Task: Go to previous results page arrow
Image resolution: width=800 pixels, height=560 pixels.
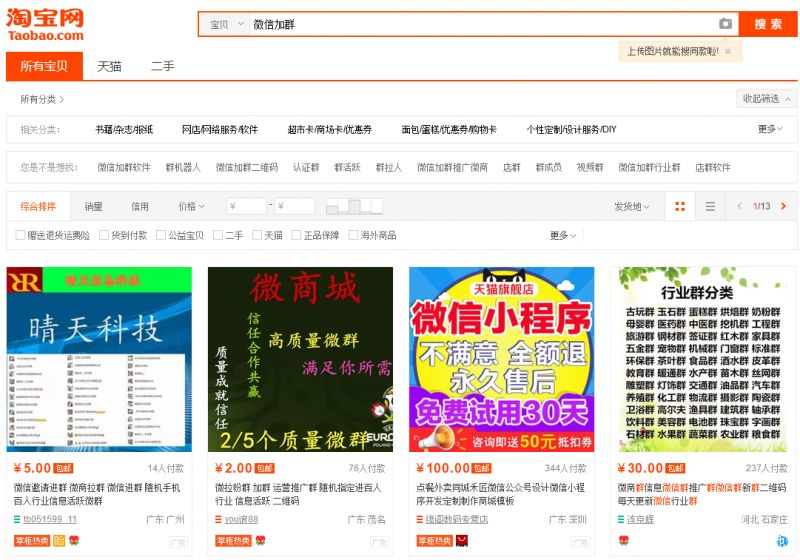Action: 739,206
